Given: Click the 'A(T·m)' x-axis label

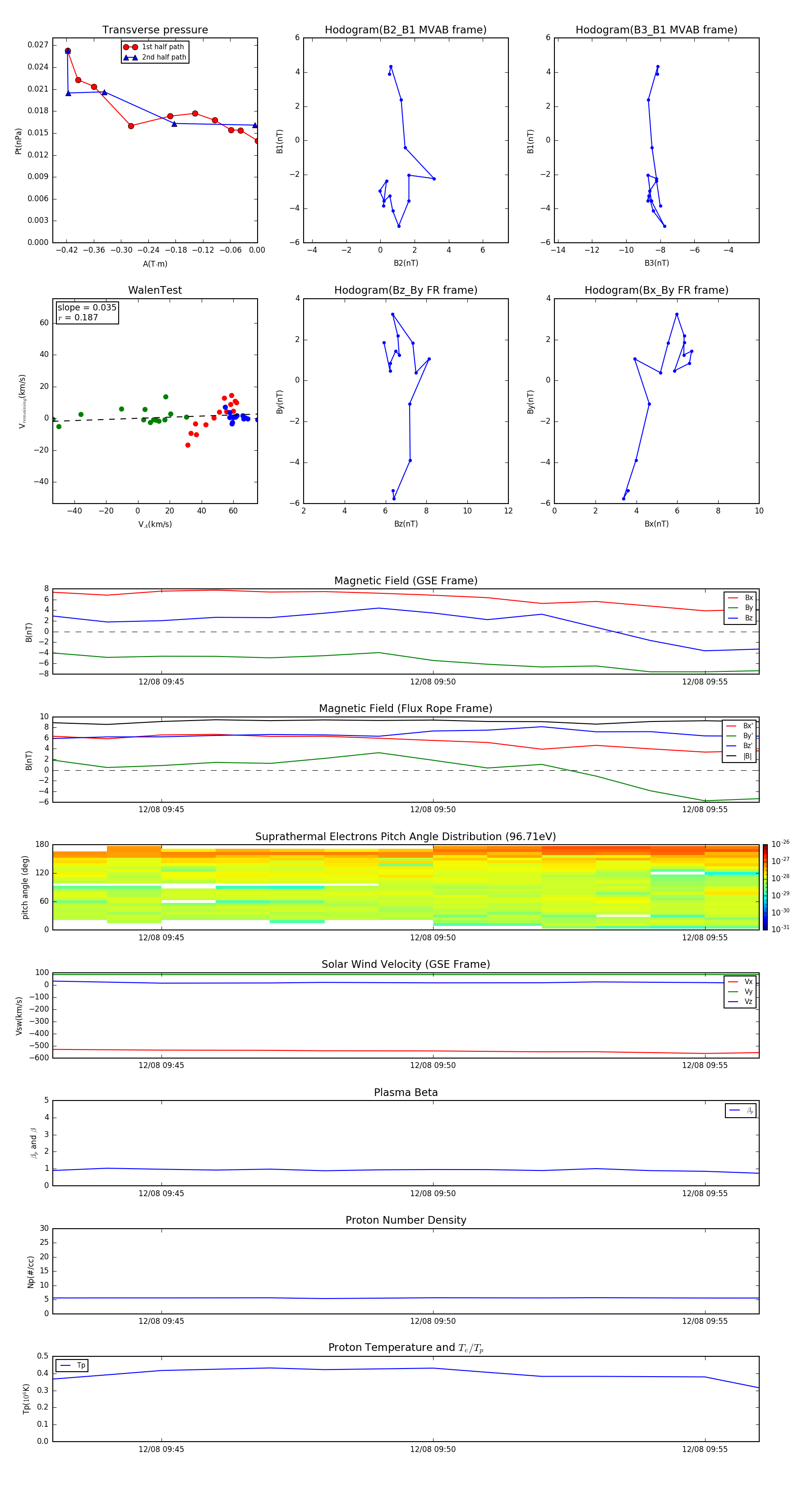Looking at the screenshot, I should pyautogui.click(x=155, y=264).
